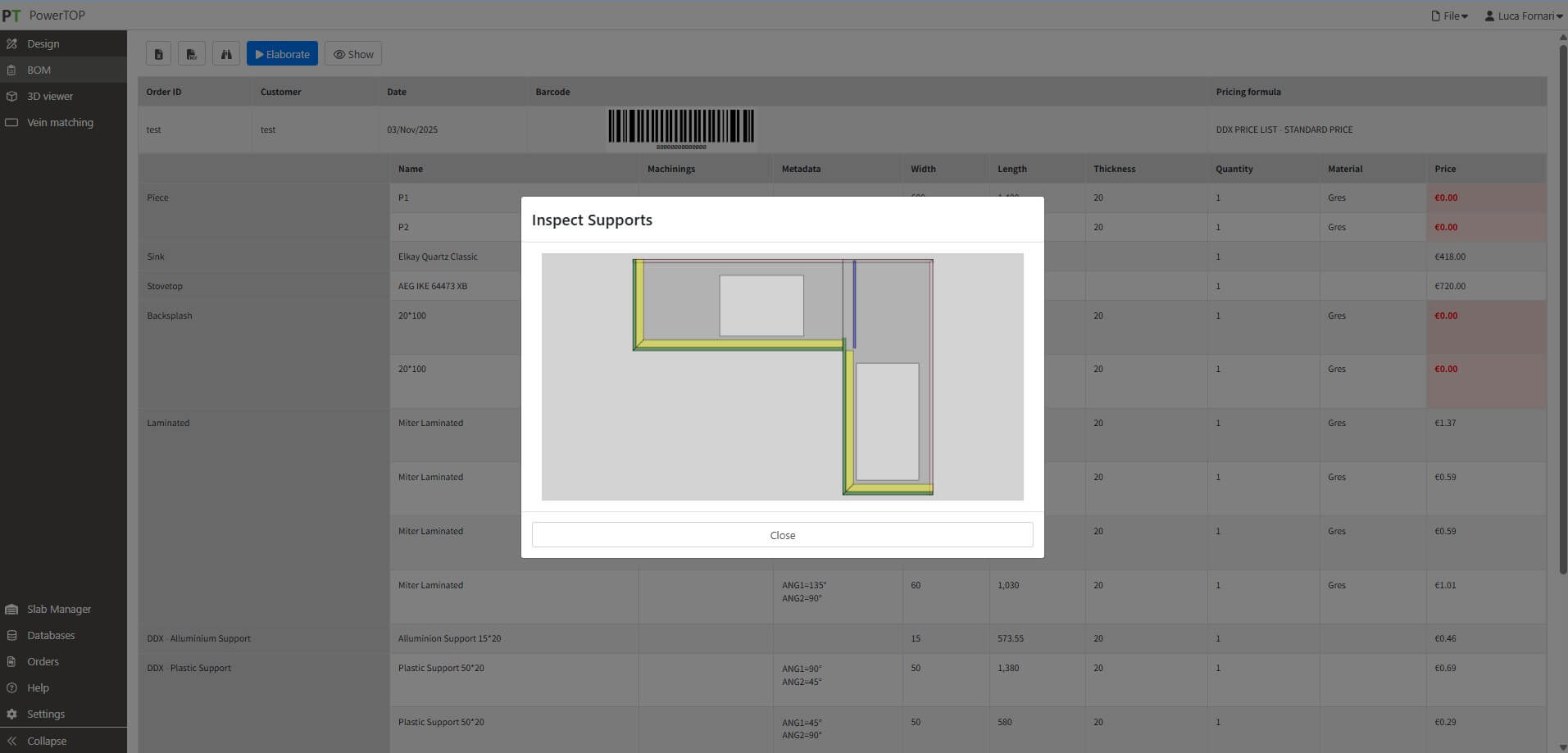Open Slab Manager from sidebar

click(x=58, y=610)
